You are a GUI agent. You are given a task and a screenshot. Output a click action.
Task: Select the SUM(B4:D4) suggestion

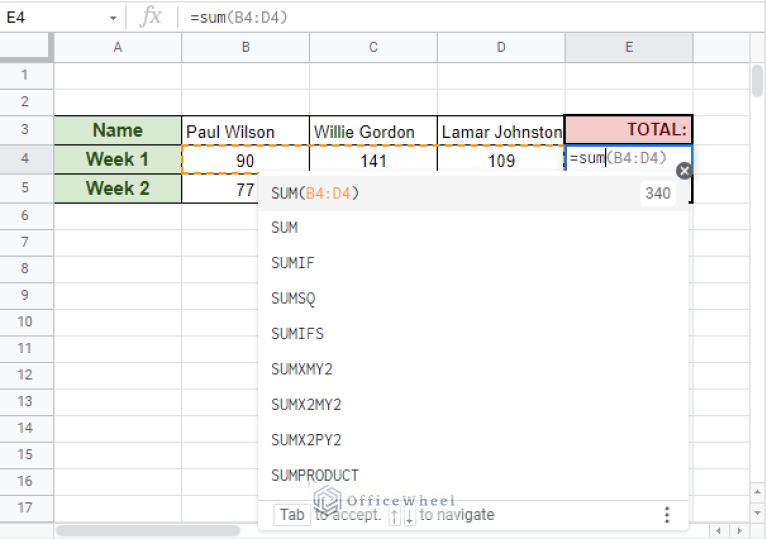pyautogui.click(x=315, y=193)
